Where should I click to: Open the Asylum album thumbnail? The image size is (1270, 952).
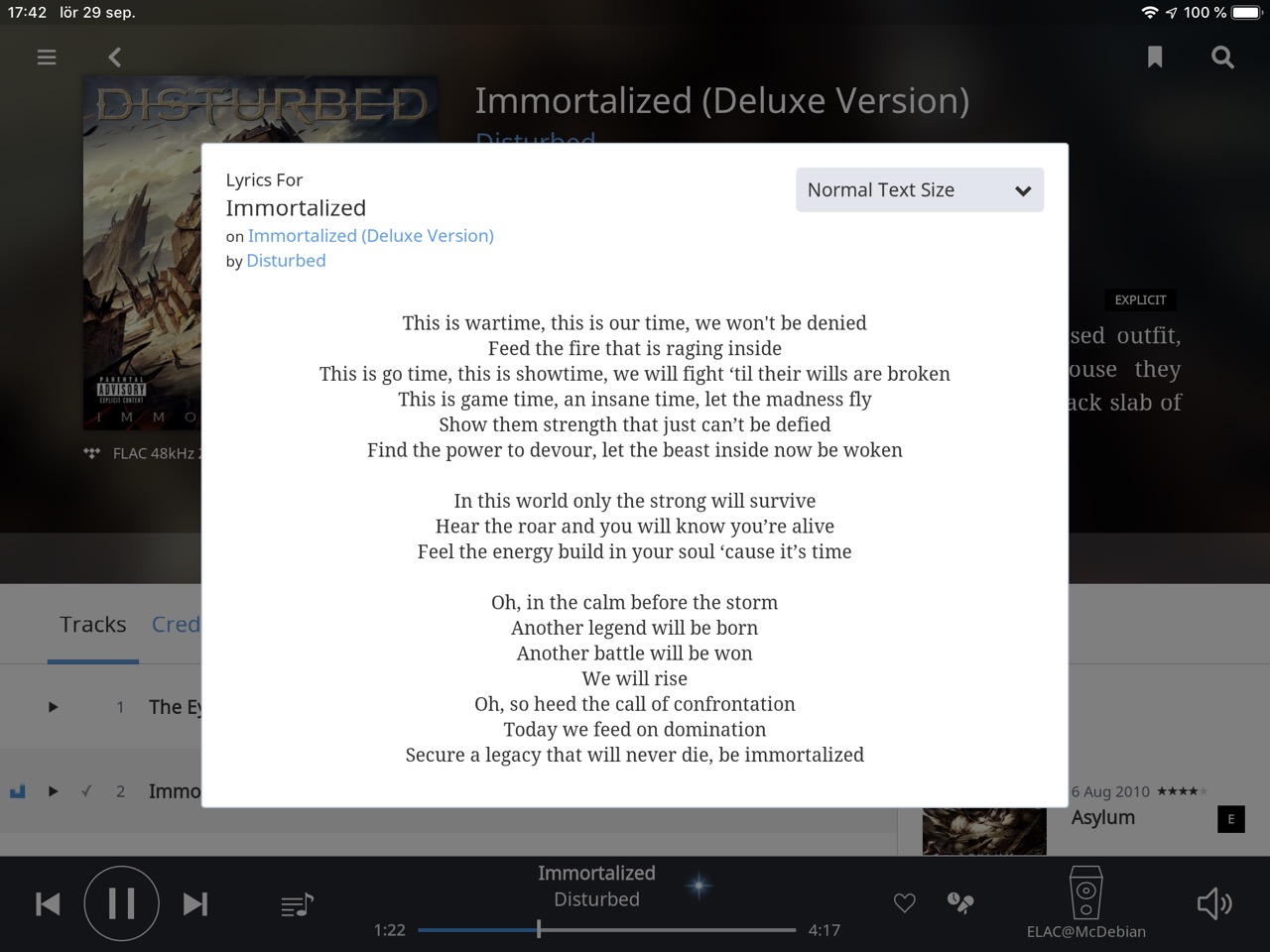click(x=984, y=831)
